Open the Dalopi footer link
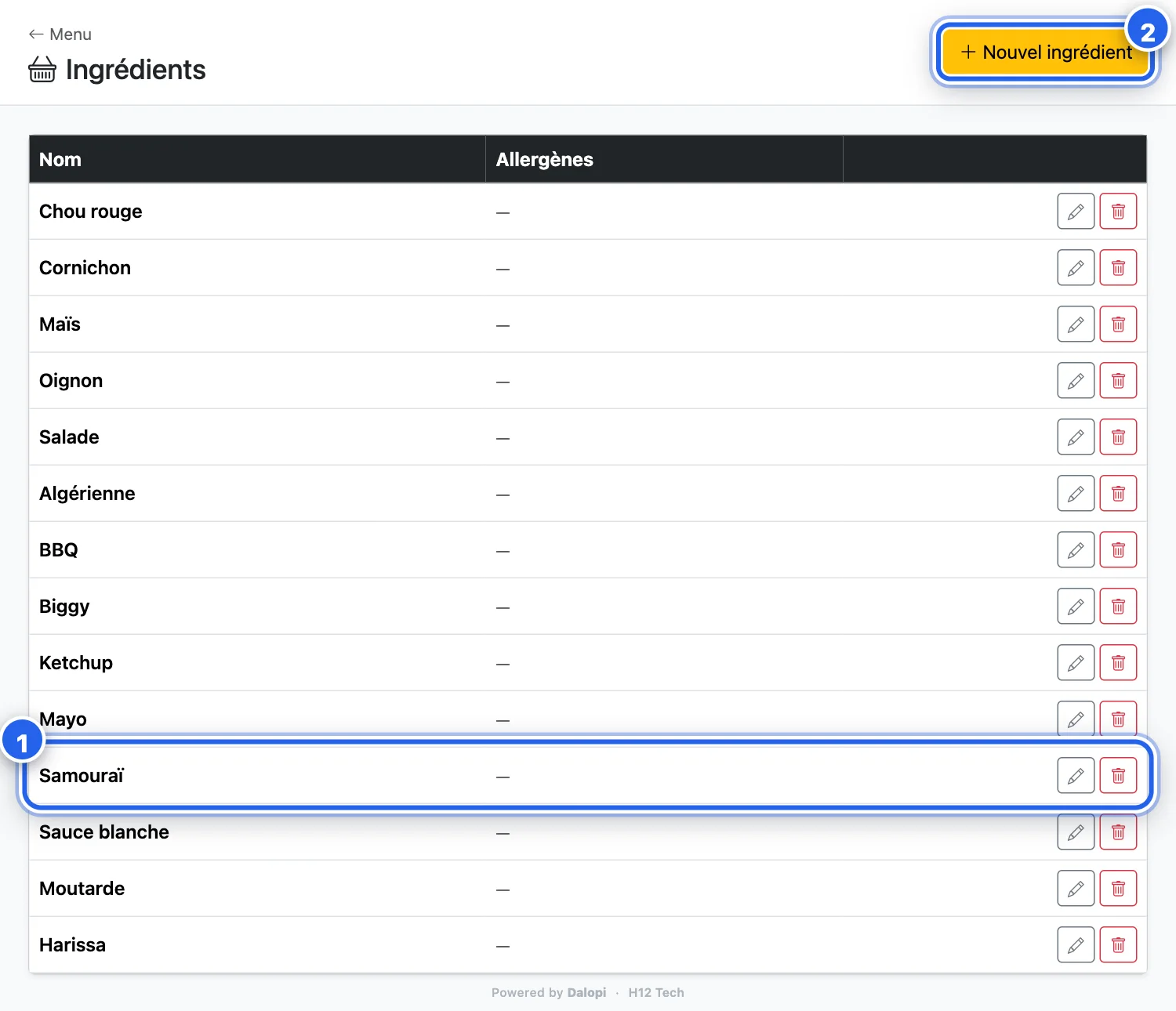Viewport: 1176px width, 1011px height. coord(586,992)
